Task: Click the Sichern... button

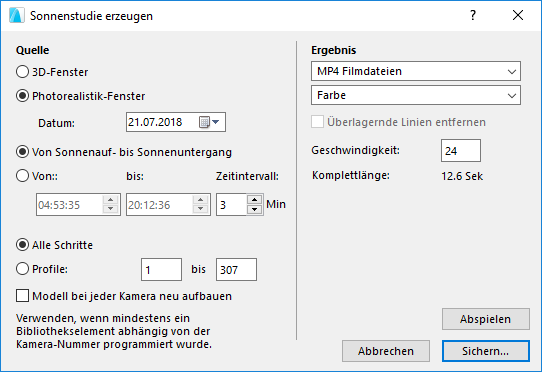Action: click(x=486, y=351)
